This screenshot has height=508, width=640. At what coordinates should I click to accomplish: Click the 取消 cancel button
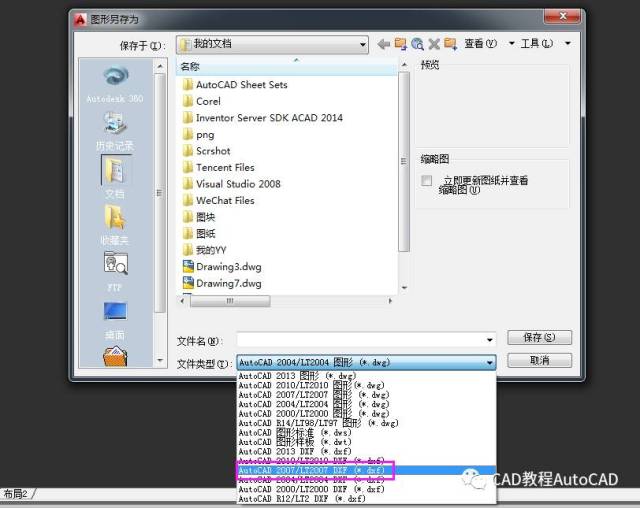pyautogui.click(x=539, y=361)
